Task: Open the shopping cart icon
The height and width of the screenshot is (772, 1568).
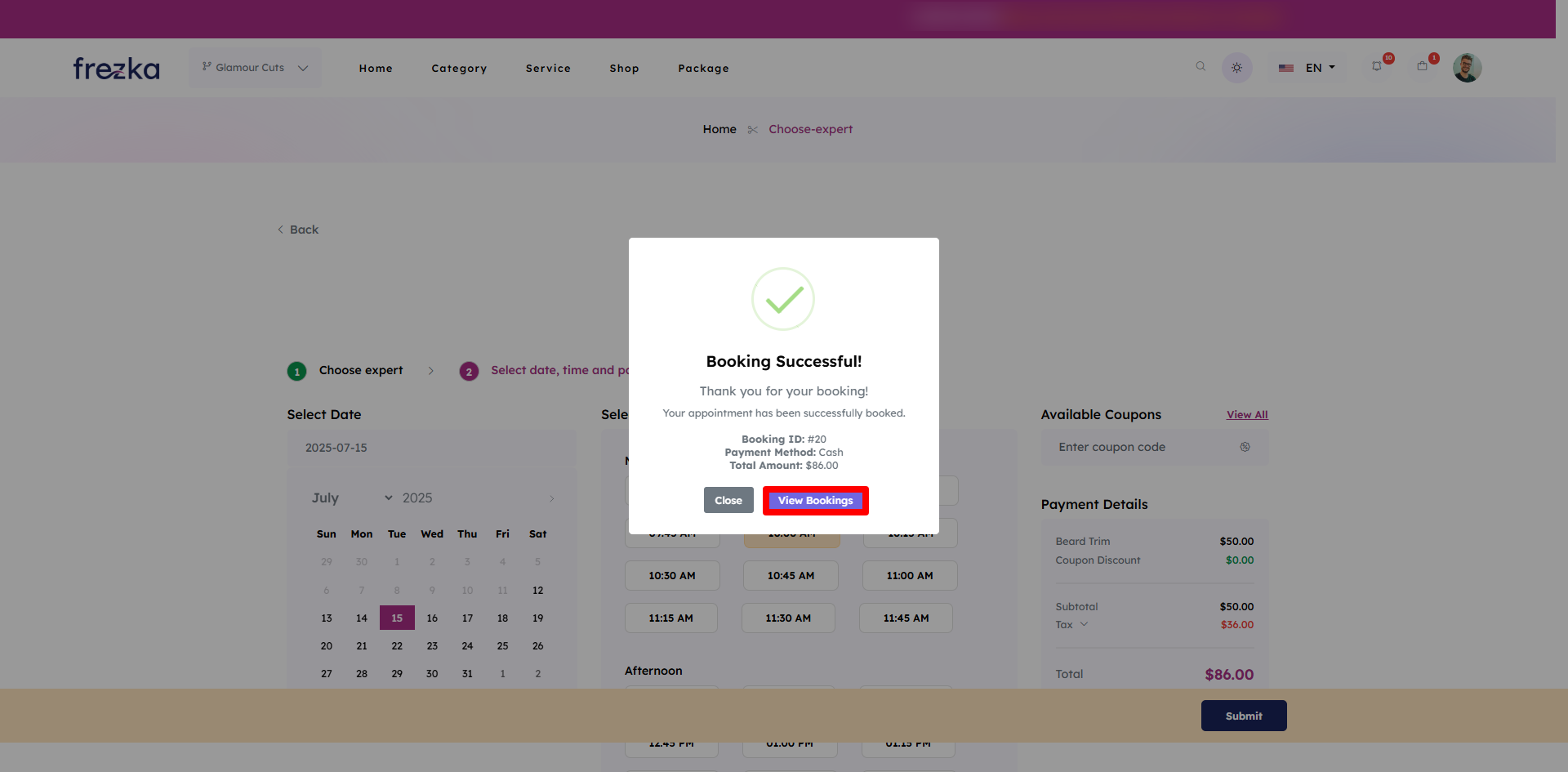Action: [x=1423, y=67]
